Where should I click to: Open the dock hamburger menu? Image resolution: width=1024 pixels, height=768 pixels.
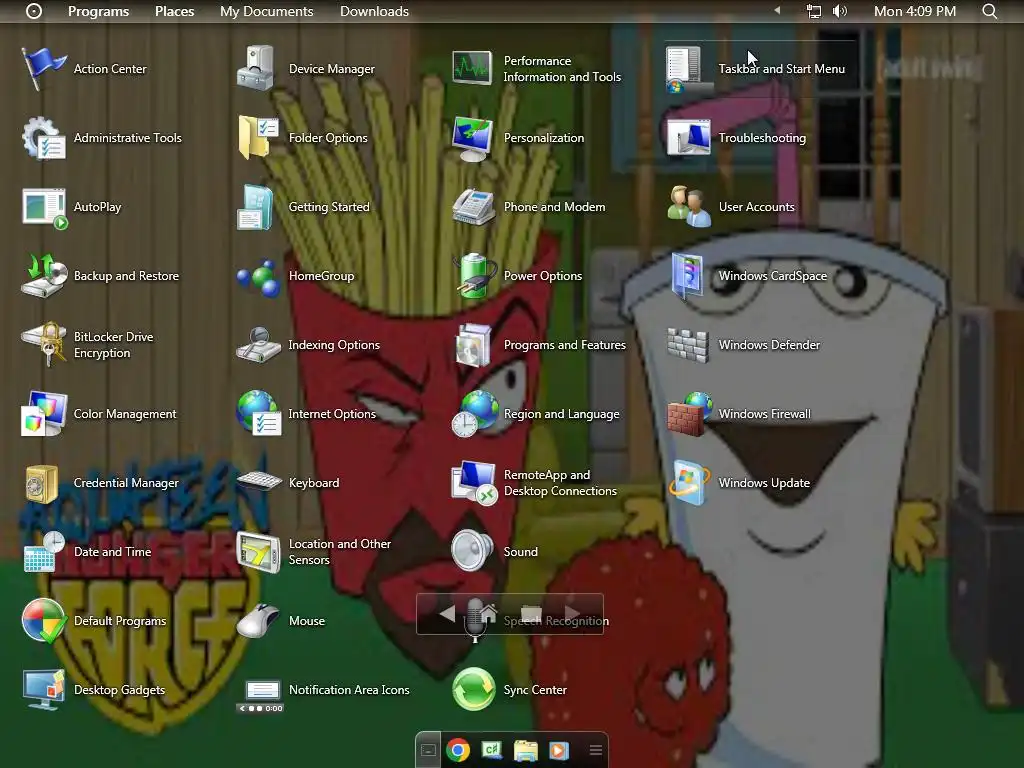(596, 750)
